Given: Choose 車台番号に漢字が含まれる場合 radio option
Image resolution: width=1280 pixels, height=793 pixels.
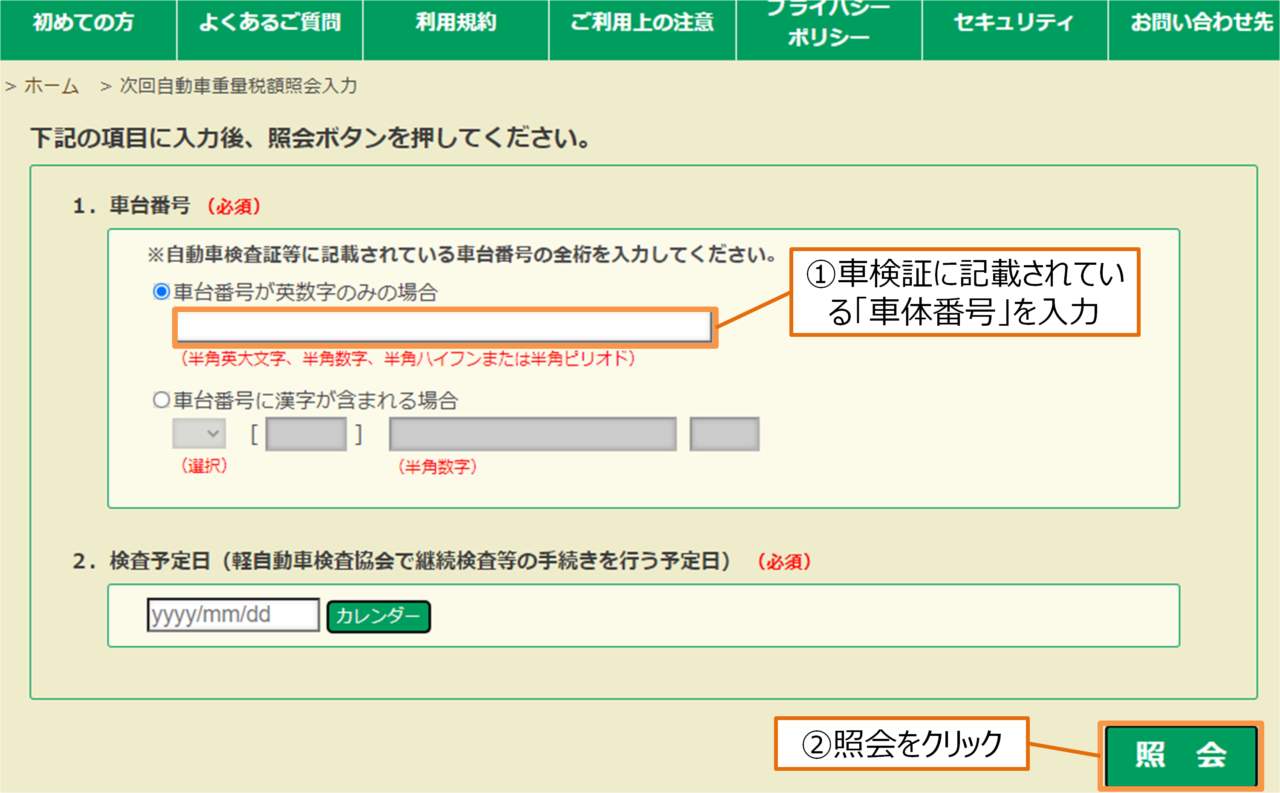Looking at the screenshot, I should (x=161, y=401).
